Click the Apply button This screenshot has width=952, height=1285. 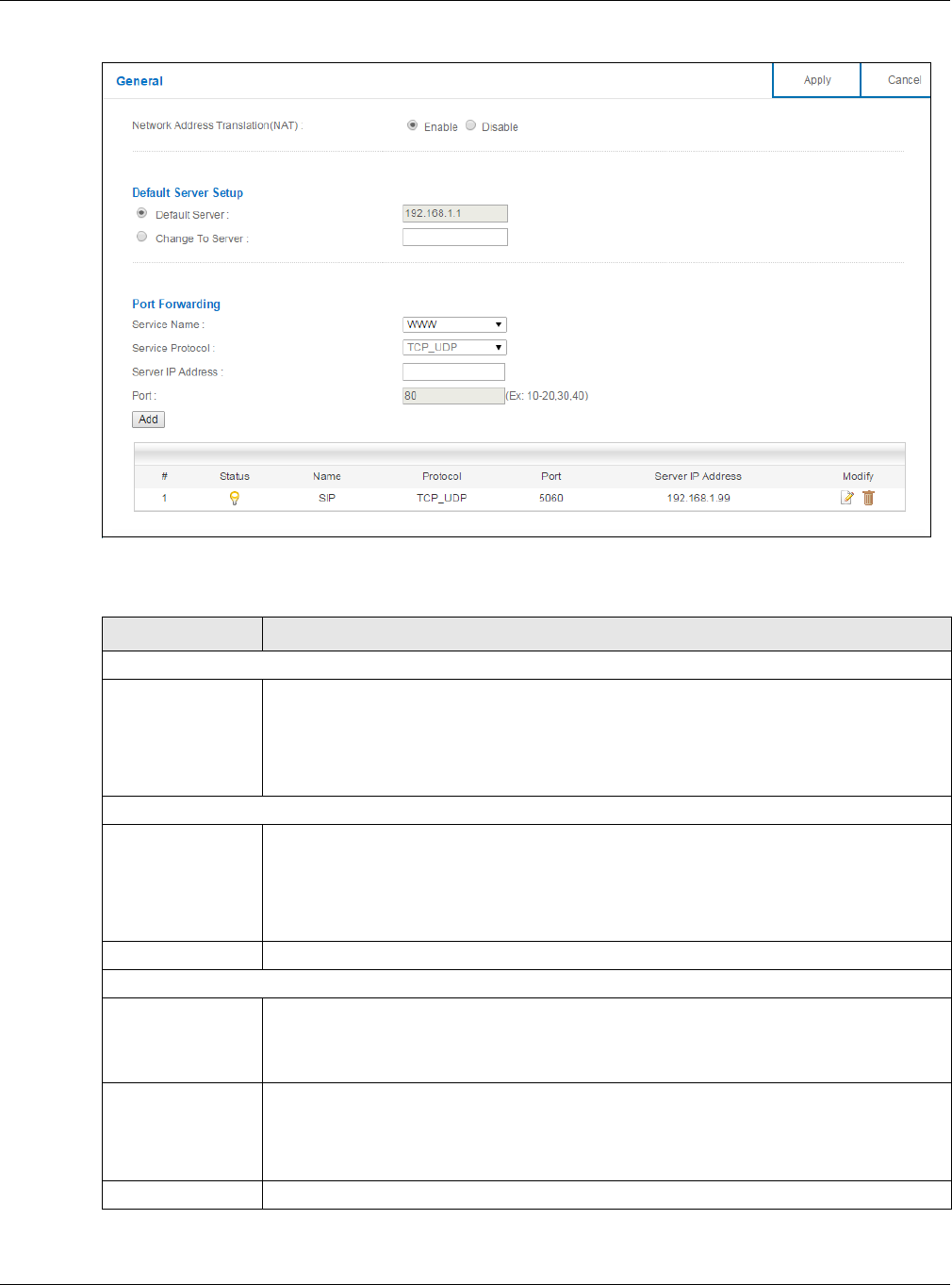(817, 80)
